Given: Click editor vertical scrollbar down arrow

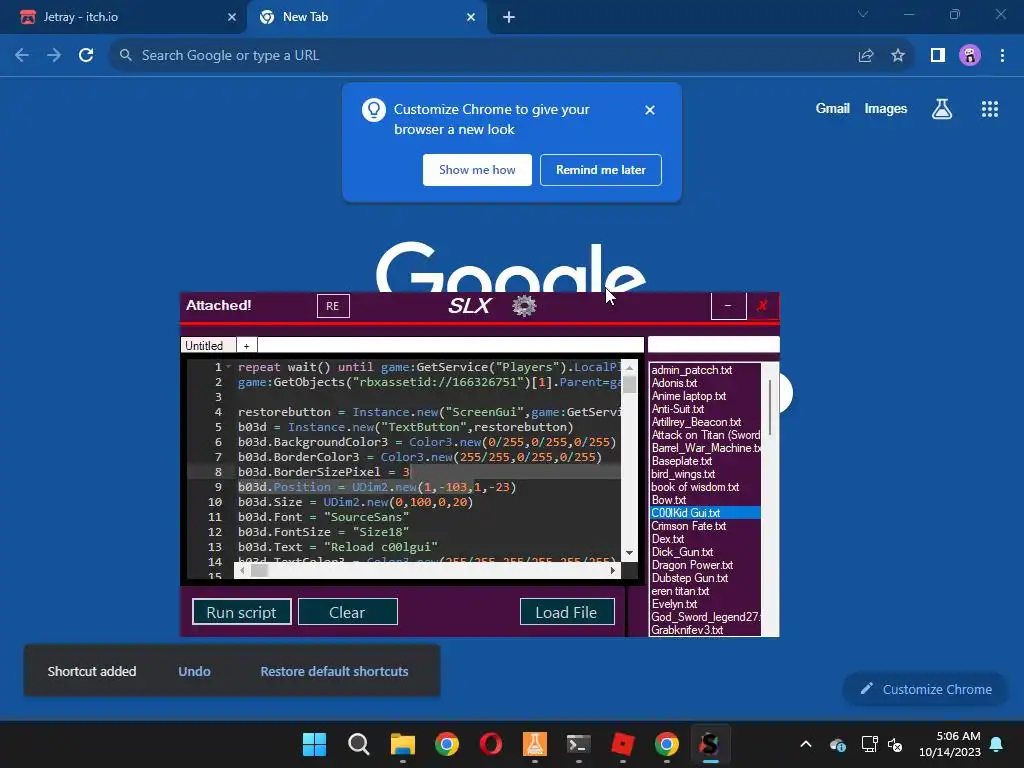Looking at the screenshot, I should click(630, 553).
